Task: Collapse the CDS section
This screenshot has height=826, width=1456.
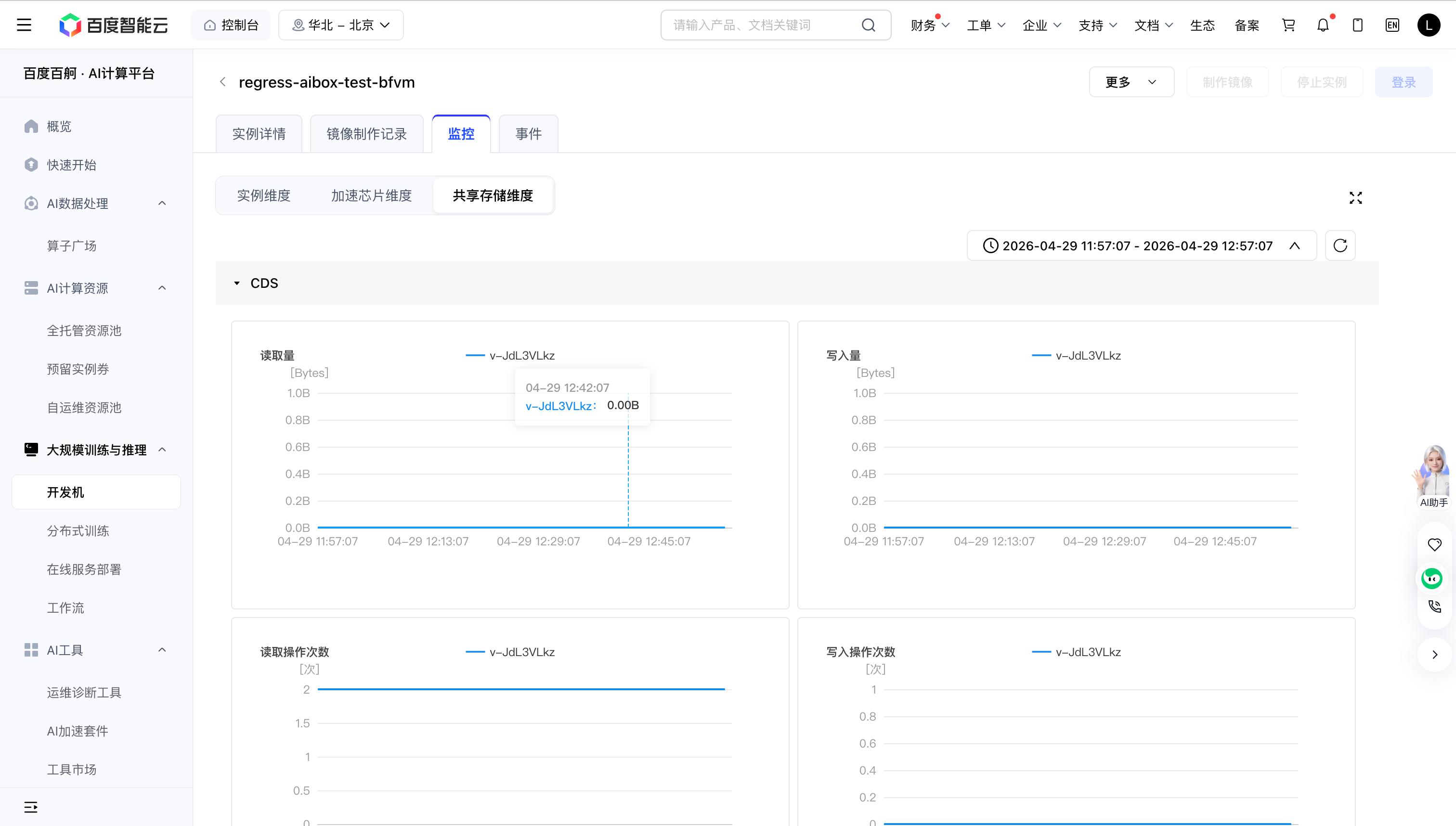Action: tap(237, 283)
